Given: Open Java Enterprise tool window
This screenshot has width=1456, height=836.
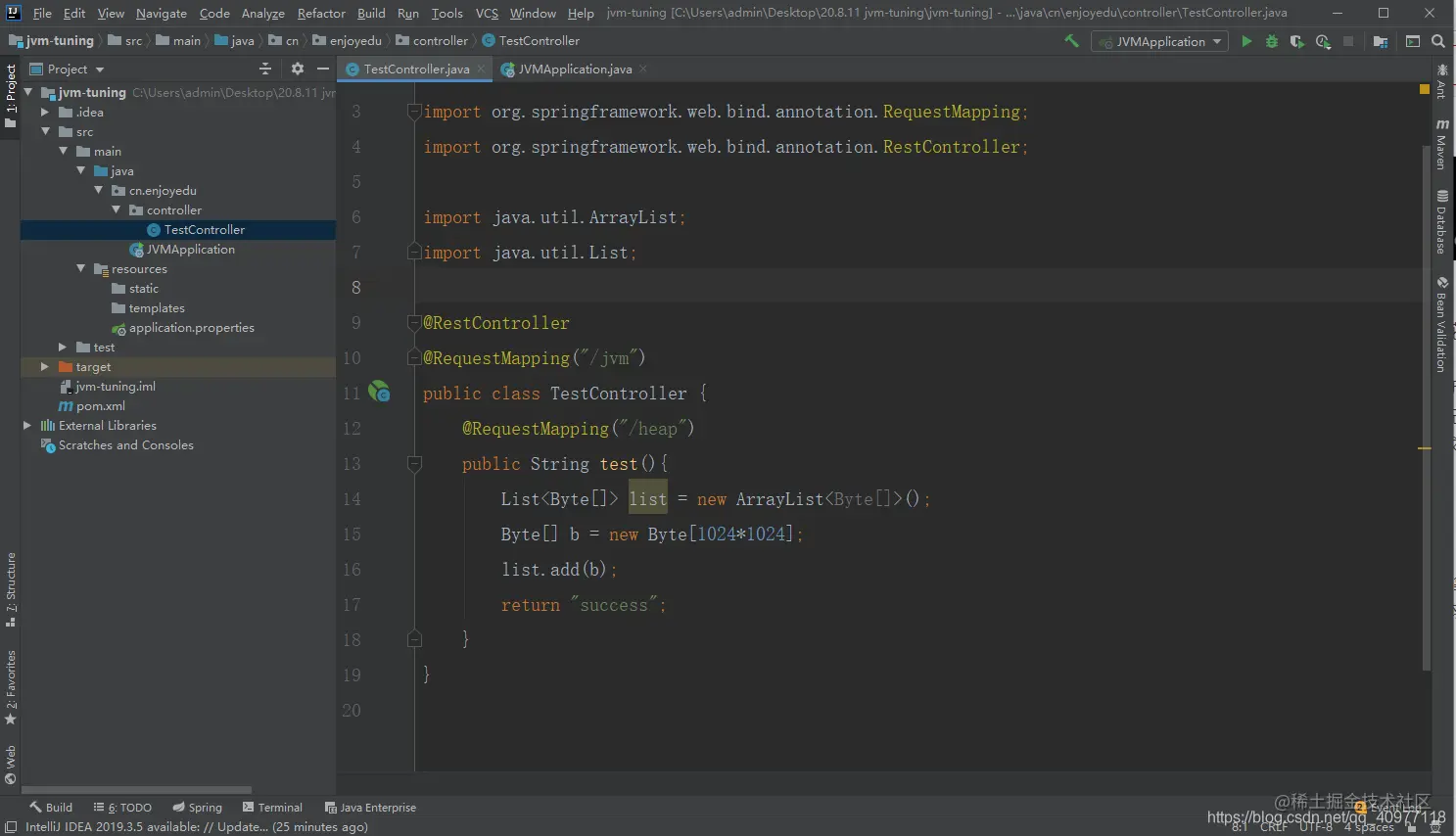Looking at the screenshot, I should (x=370, y=807).
